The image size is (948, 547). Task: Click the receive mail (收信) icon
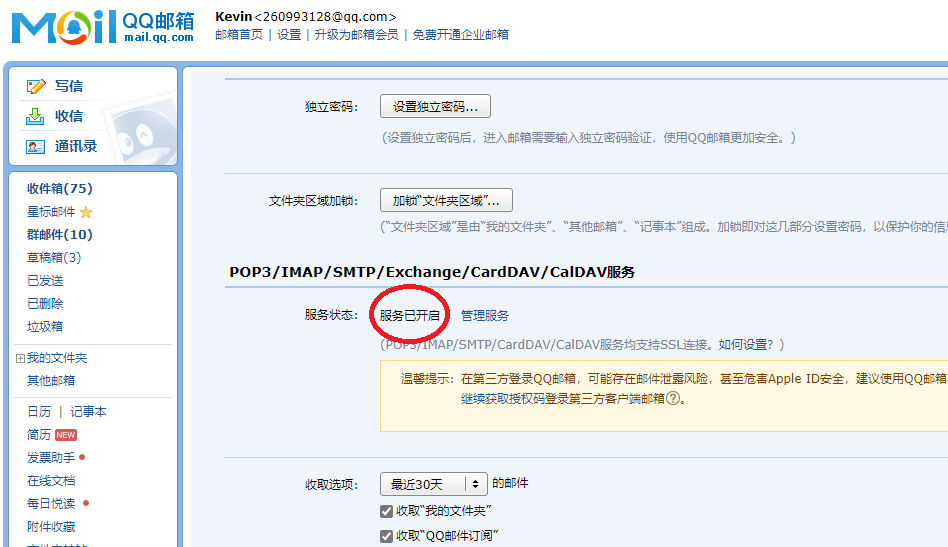coord(37,116)
